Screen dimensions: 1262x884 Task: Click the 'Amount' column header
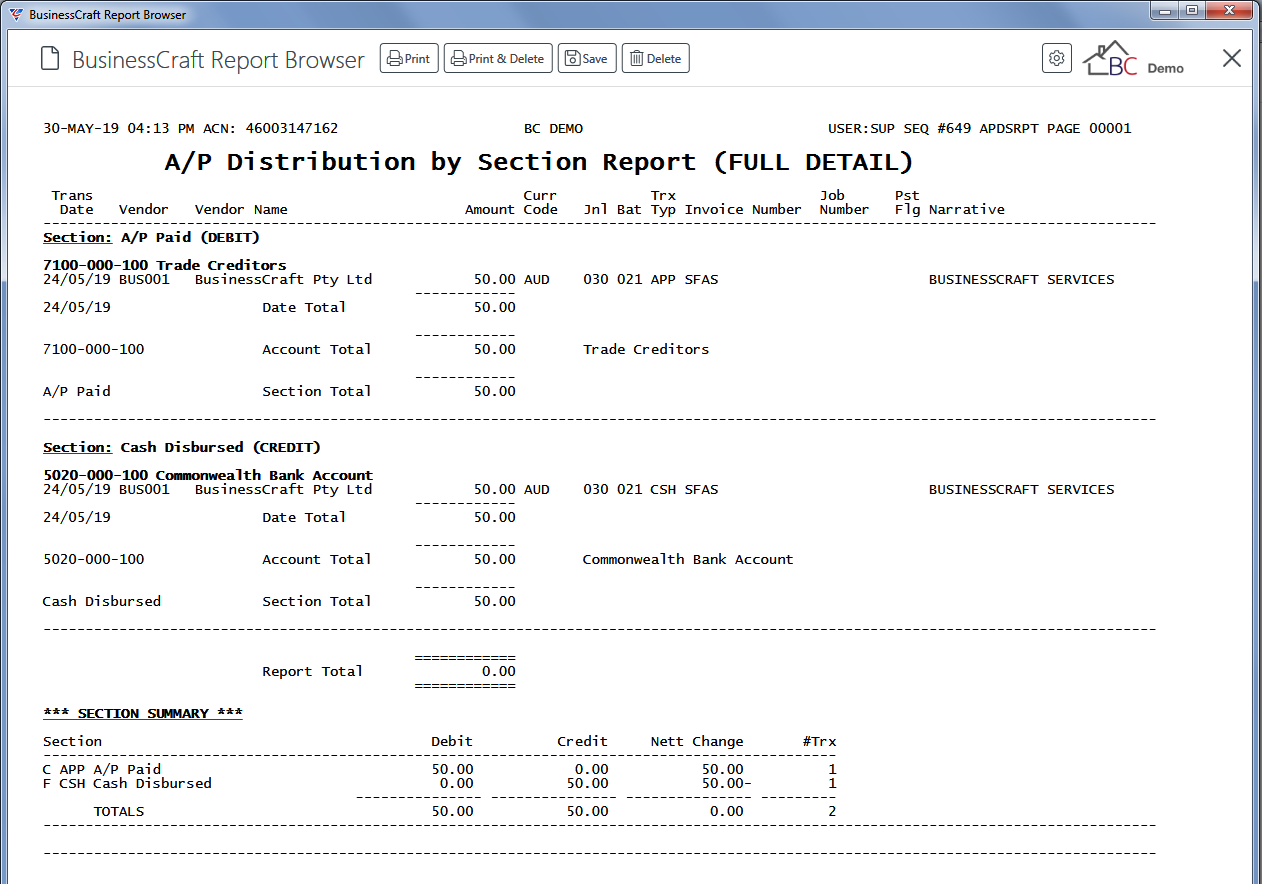(x=490, y=210)
